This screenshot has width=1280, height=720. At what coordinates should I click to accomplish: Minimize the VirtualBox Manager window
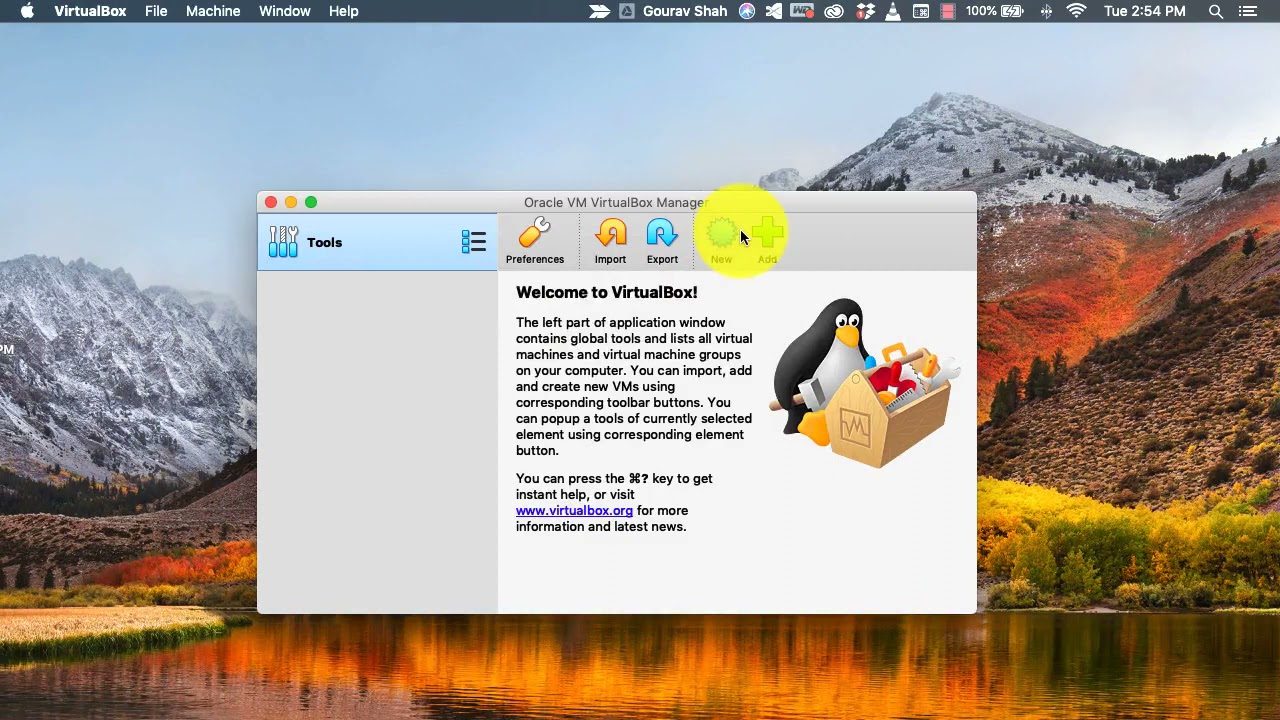291,202
